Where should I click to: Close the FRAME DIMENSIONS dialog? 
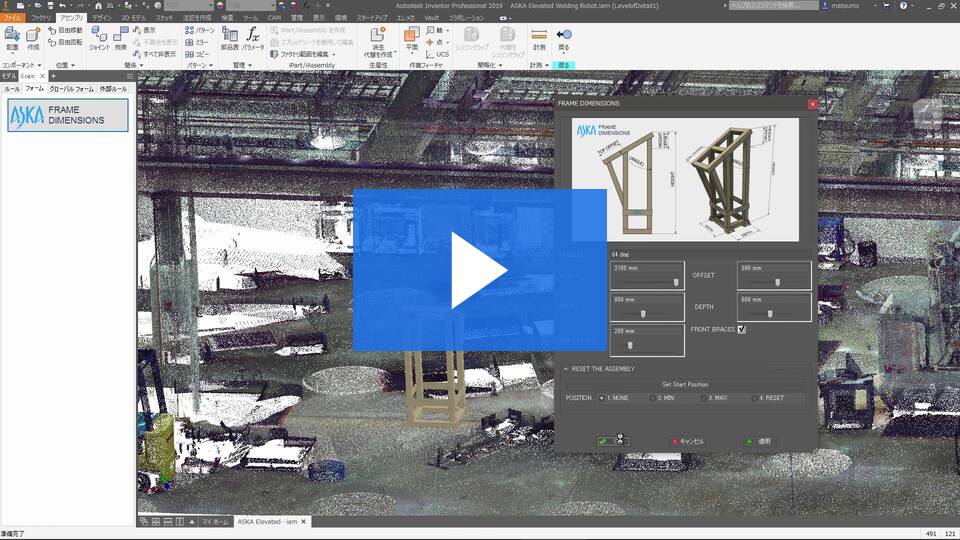point(812,104)
